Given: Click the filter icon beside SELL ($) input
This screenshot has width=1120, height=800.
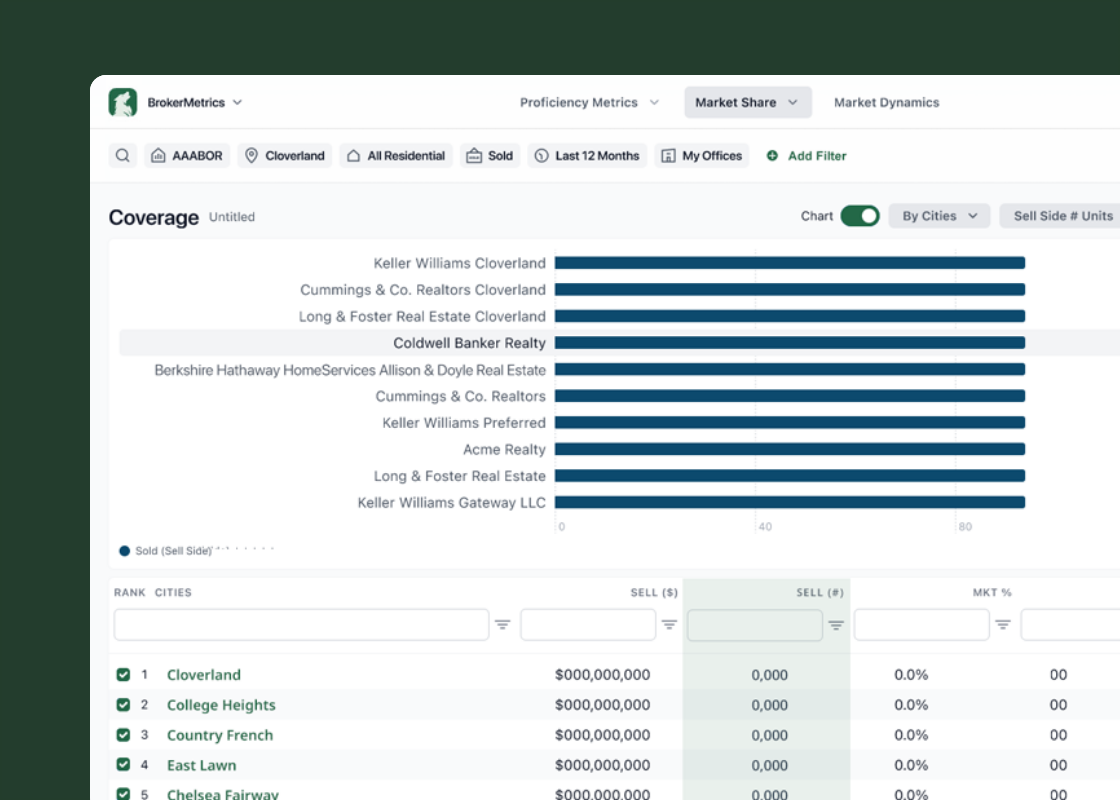Looking at the screenshot, I should tap(669, 625).
